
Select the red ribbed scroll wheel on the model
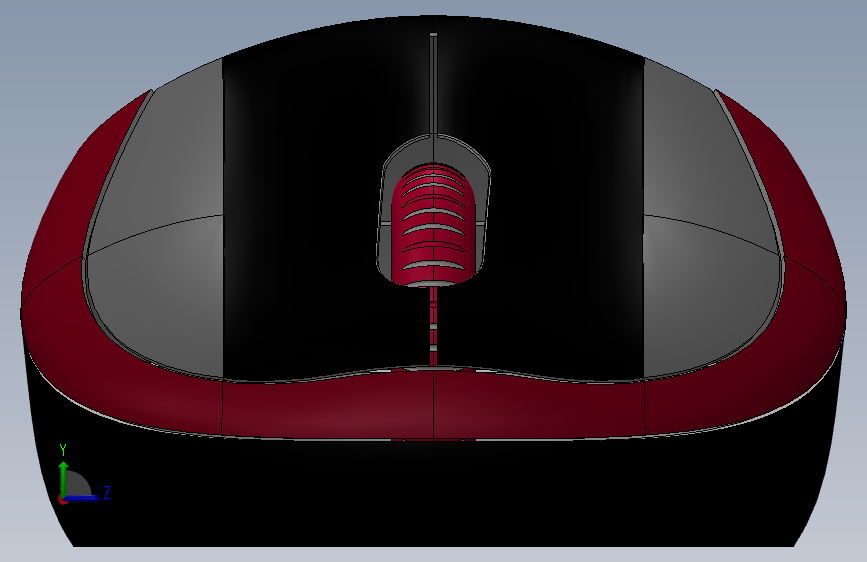pos(433,224)
